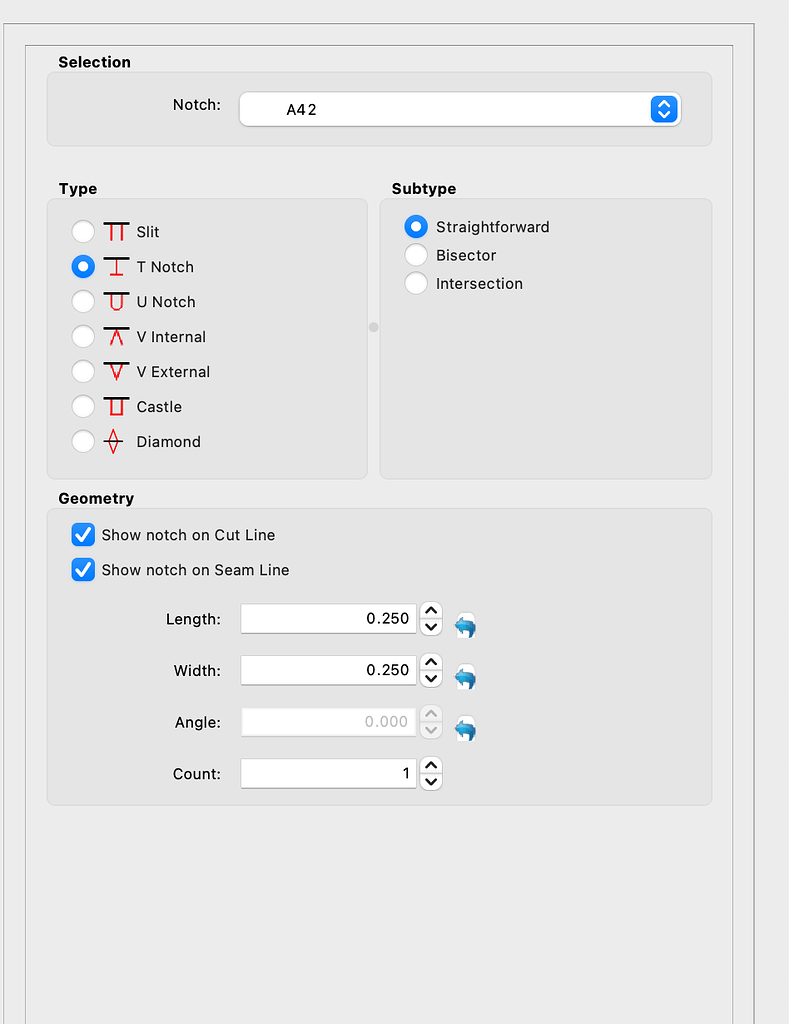This screenshot has width=789, height=1024.
Task: Click the V External notch icon
Action: (114, 371)
